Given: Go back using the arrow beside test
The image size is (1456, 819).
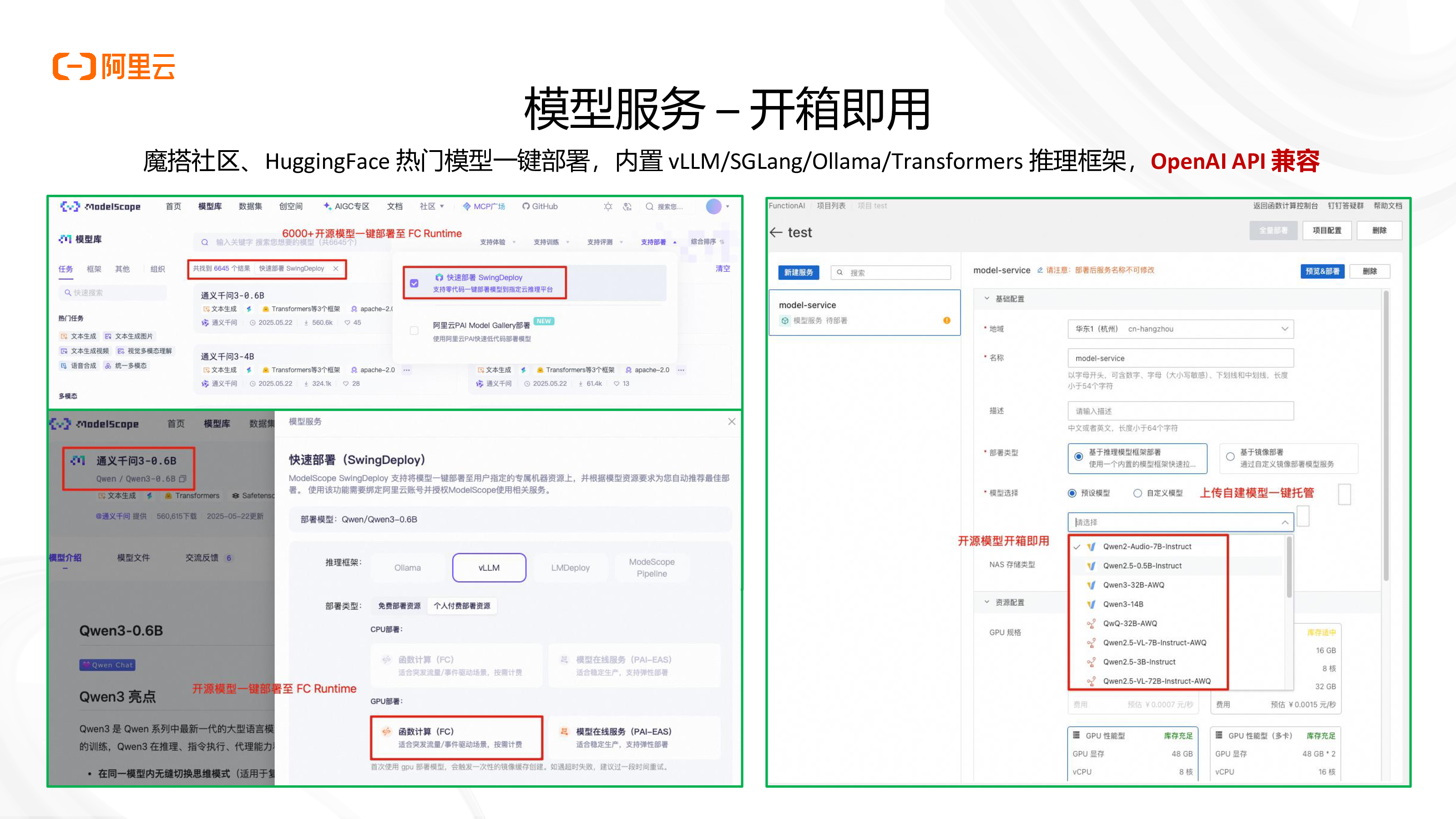Looking at the screenshot, I should [x=776, y=233].
